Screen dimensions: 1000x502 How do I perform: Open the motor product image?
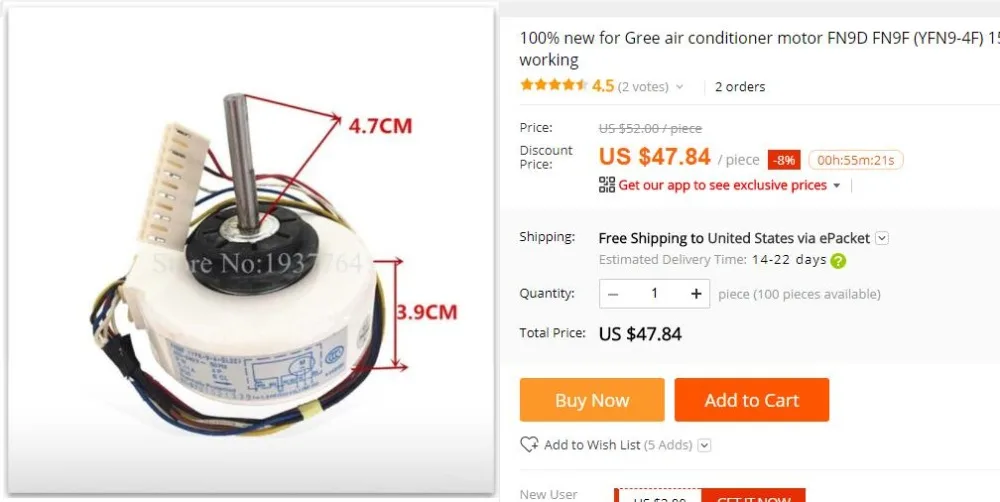pos(251,249)
